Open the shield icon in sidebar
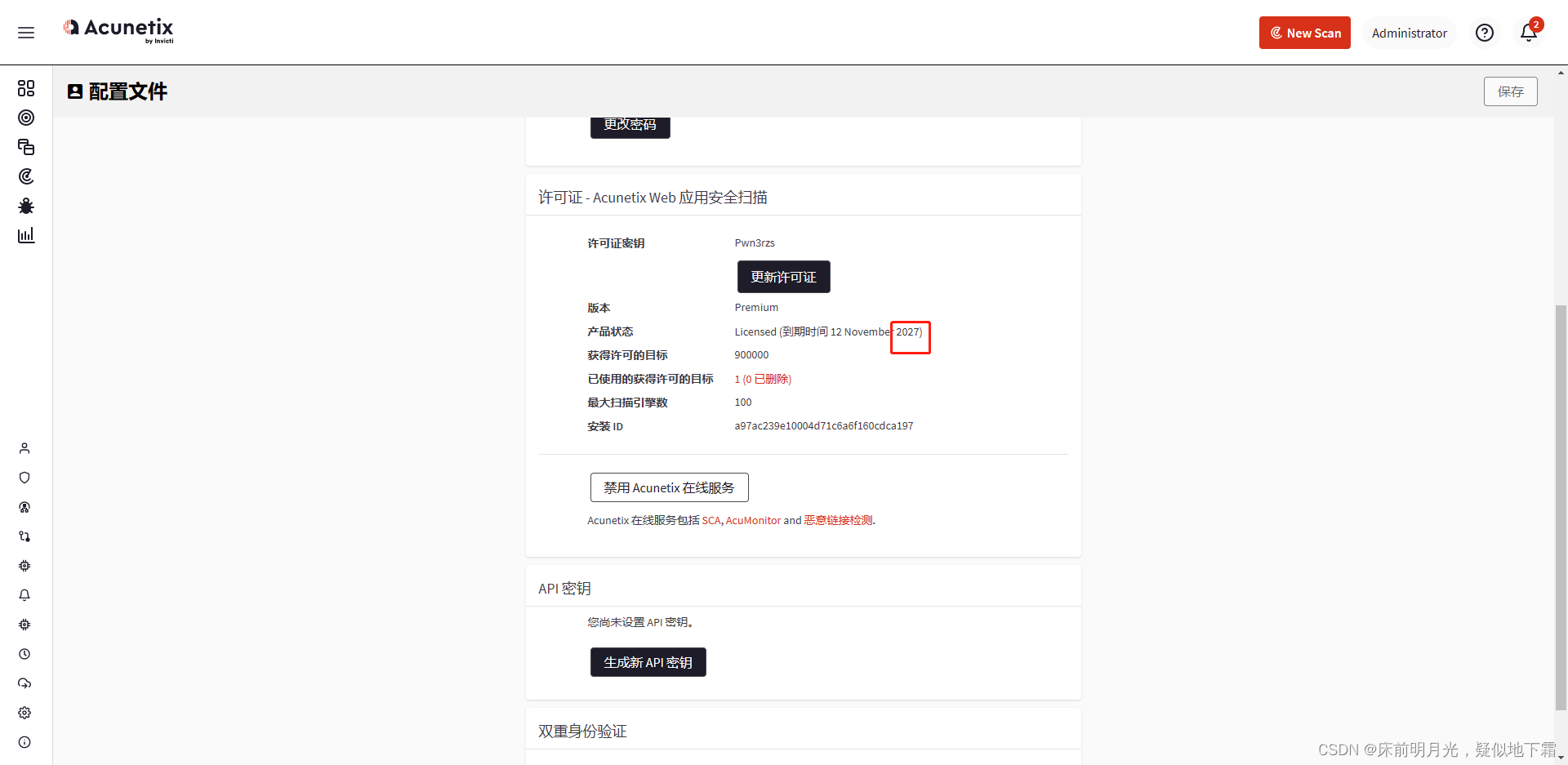This screenshot has height=765, width=1568. pos(24,478)
